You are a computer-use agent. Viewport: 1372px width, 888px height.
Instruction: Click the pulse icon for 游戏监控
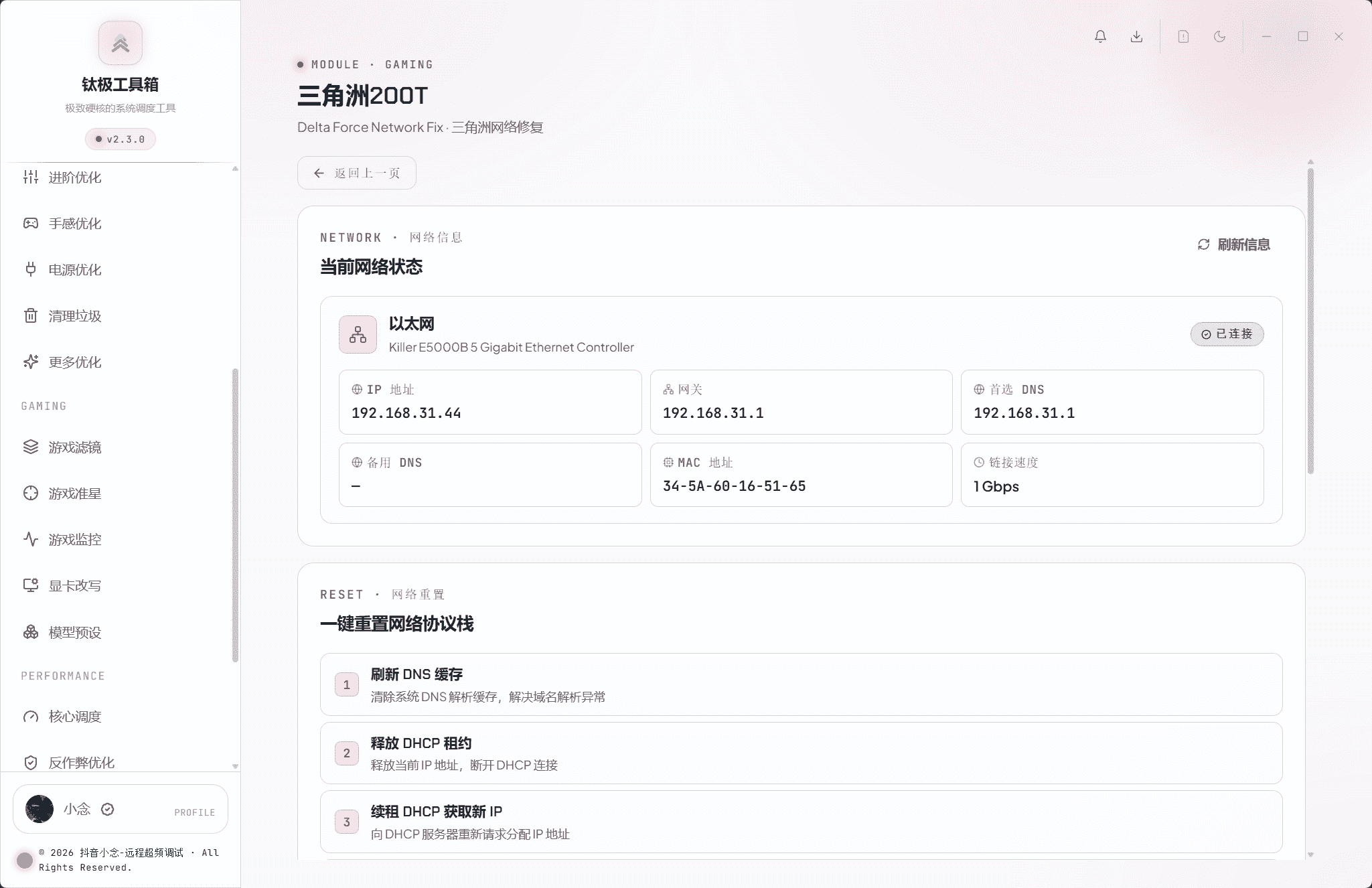(31, 540)
